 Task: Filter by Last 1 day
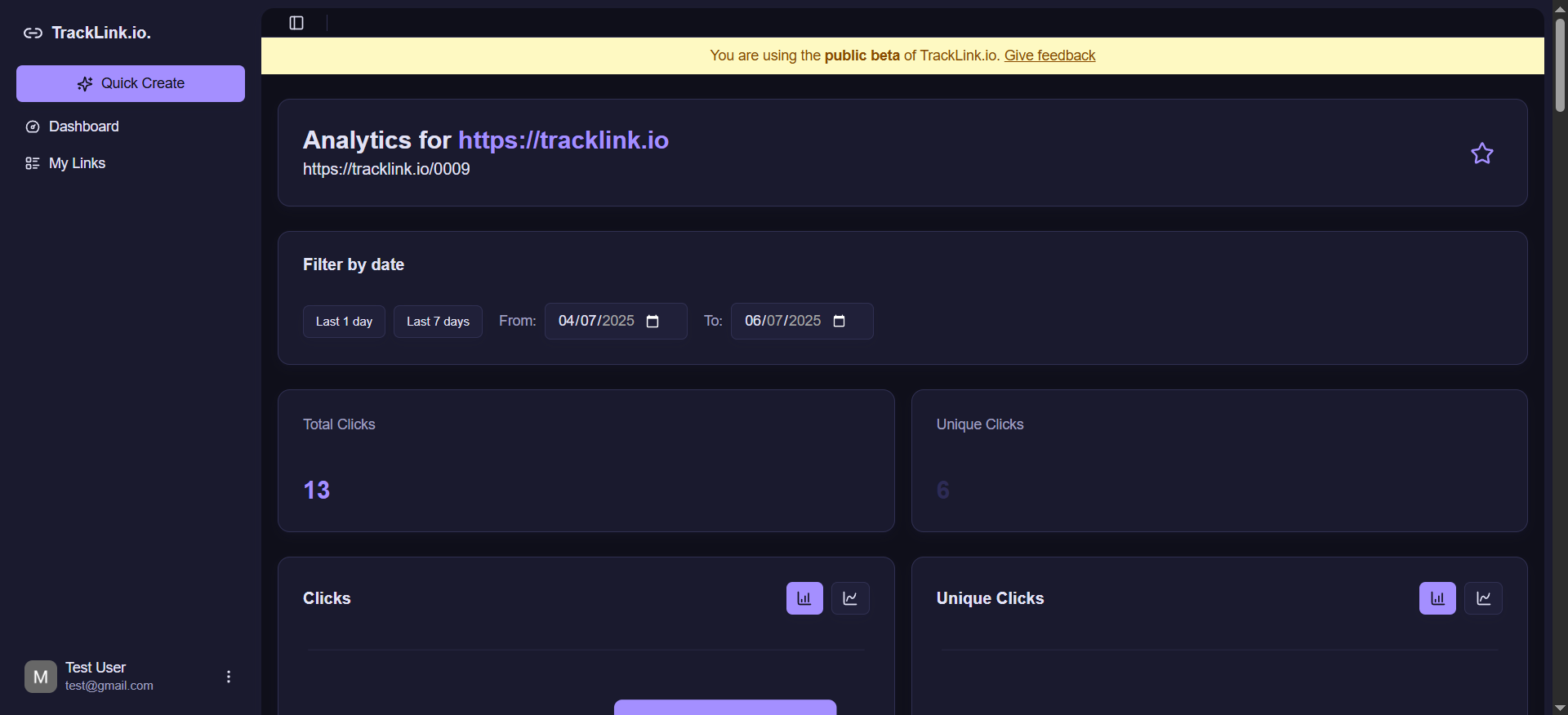coord(344,322)
